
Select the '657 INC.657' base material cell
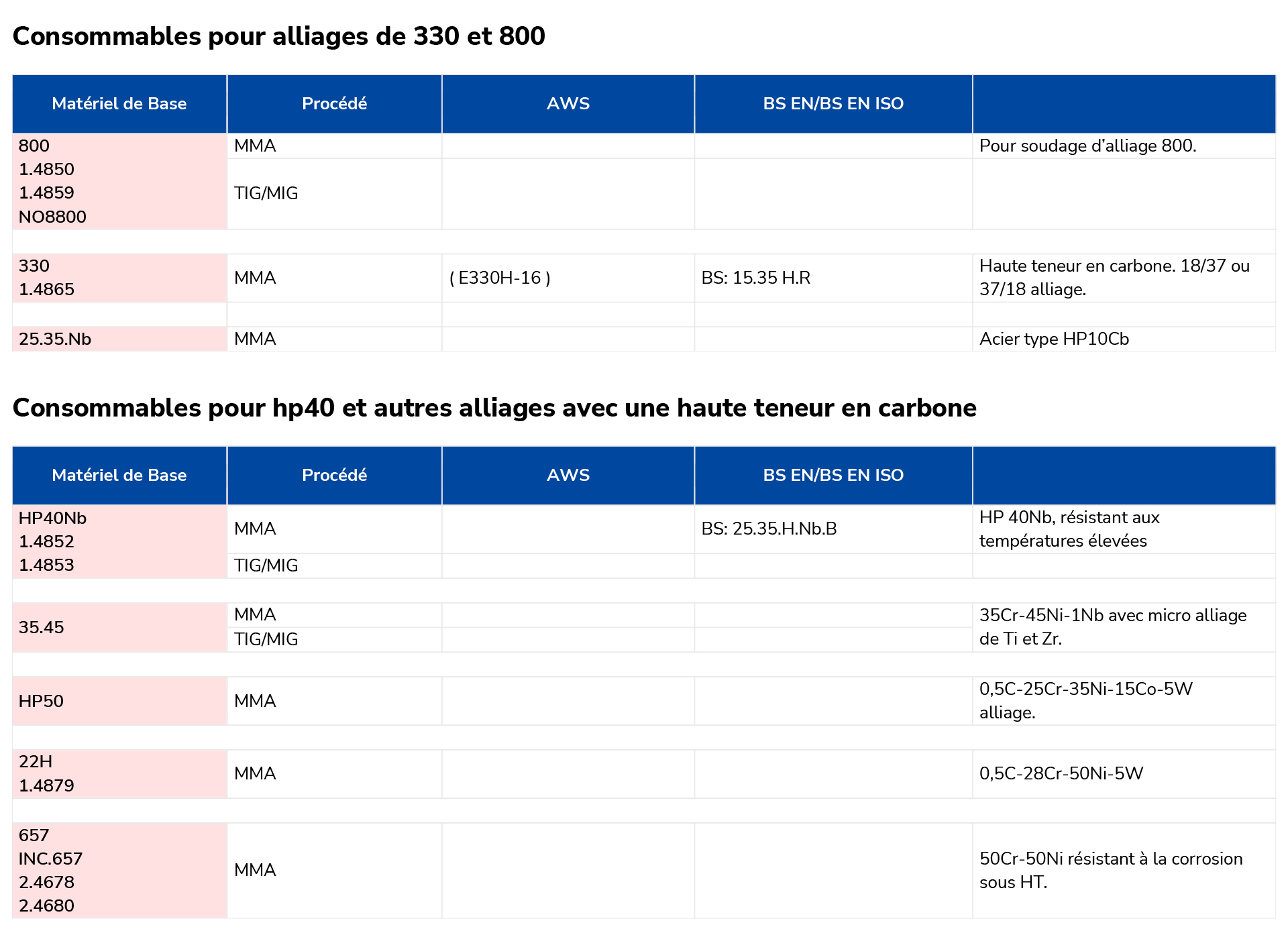(119, 871)
